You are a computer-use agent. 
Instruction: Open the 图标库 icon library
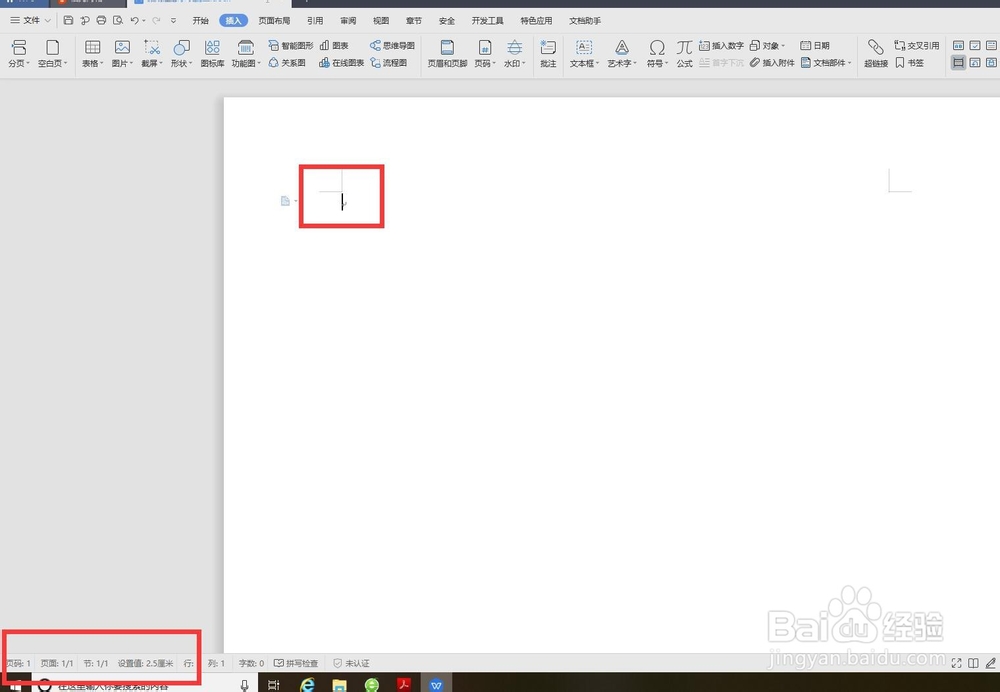pos(212,53)
